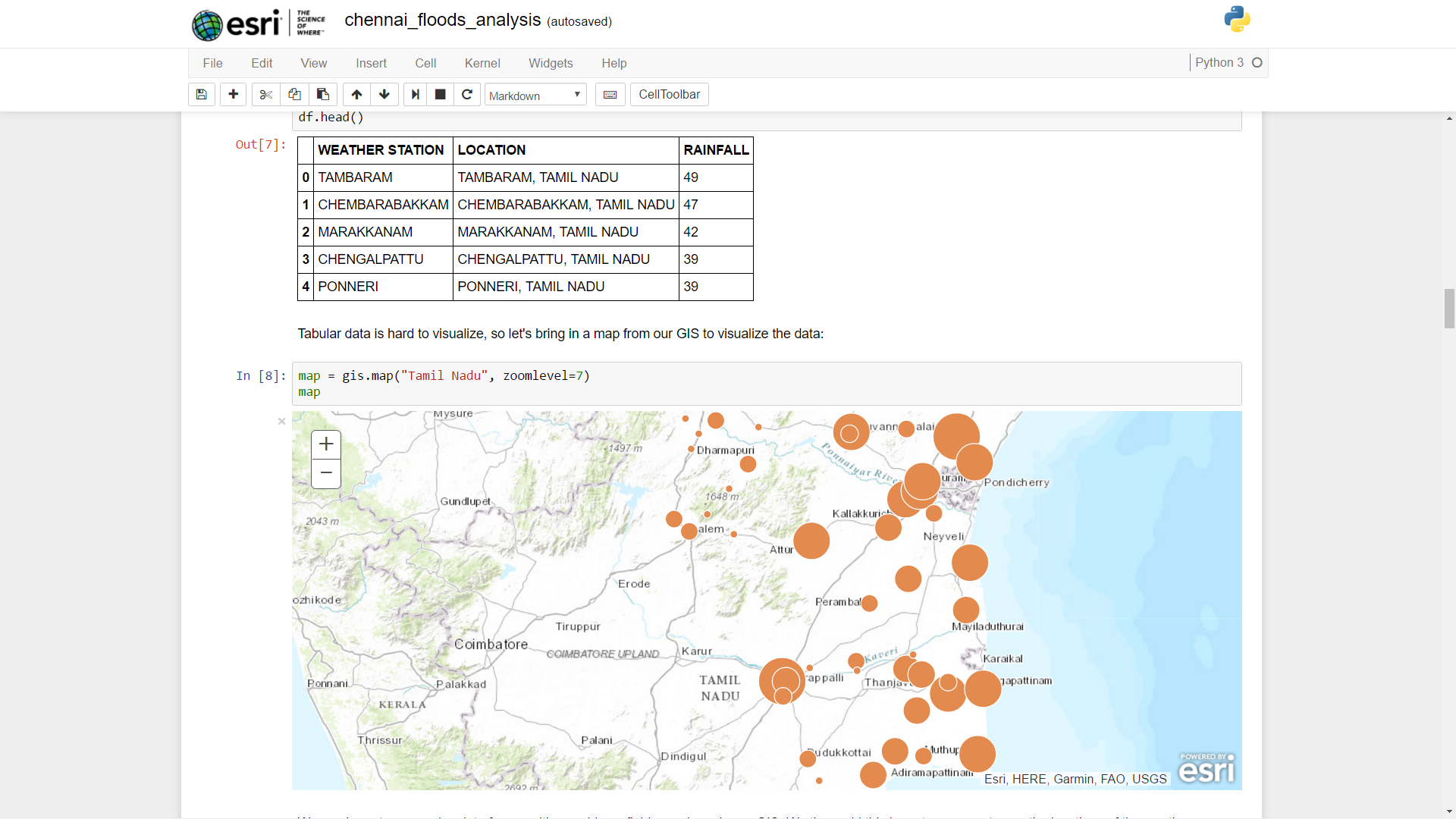1456x819 pixels.
Task: Select the RAINFALL column header
Action: pos(716,150)
